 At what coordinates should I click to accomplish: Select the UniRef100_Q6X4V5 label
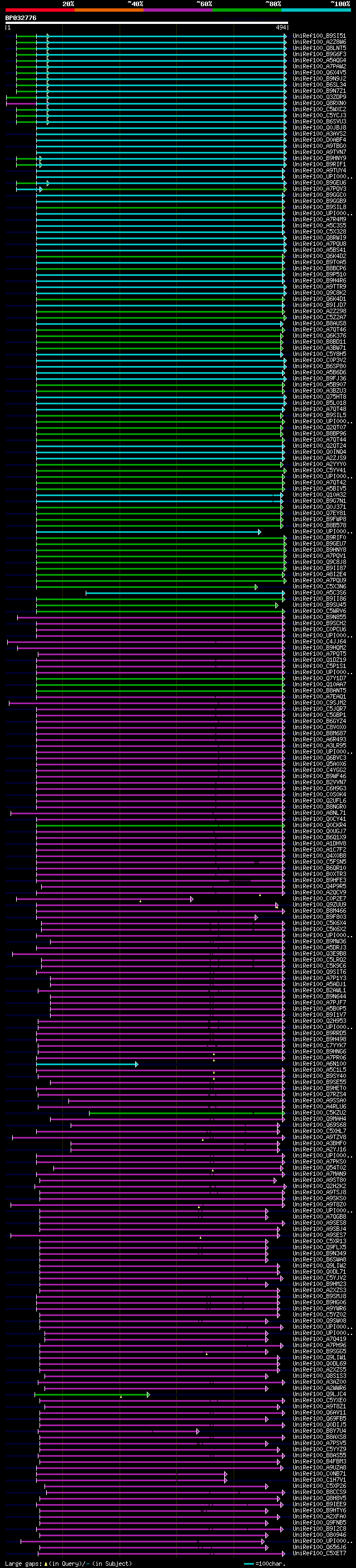[x=319, y=72]
